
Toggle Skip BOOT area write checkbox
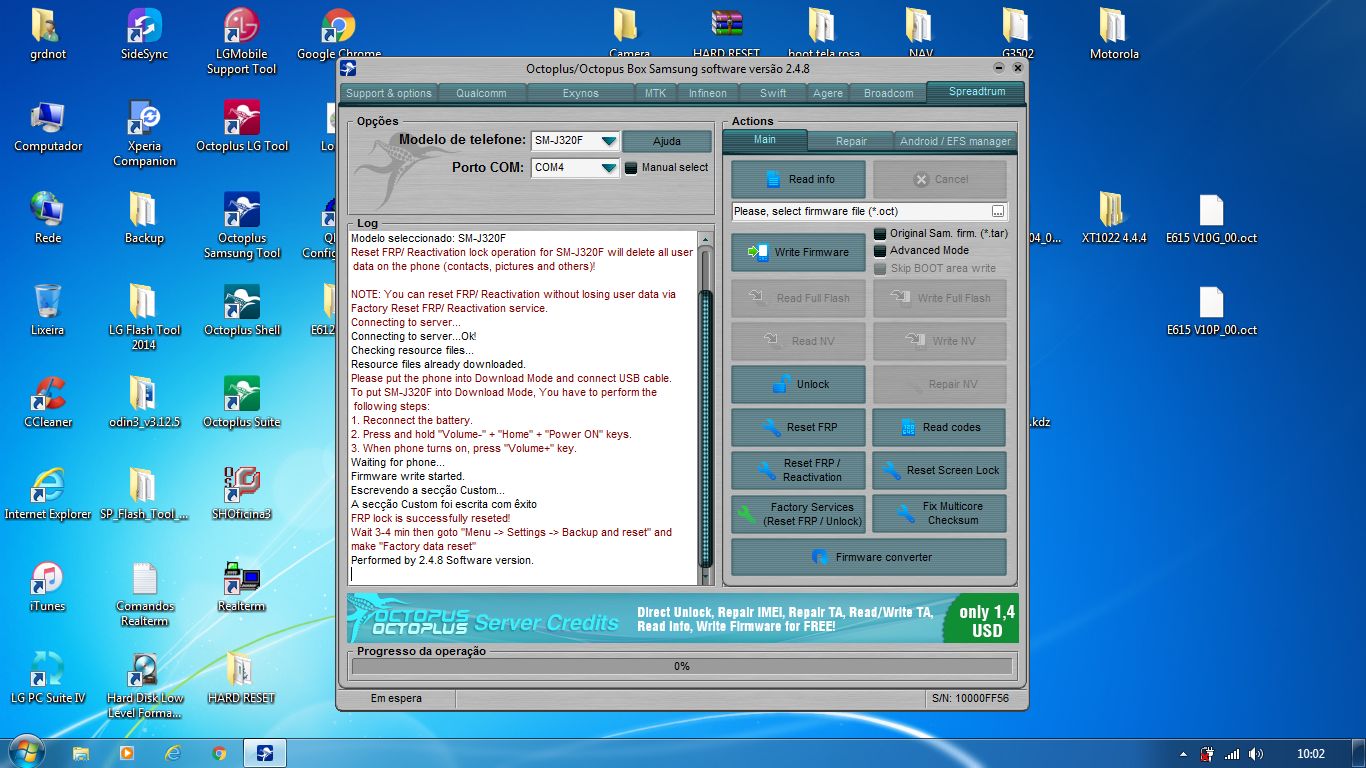point(880,269)
